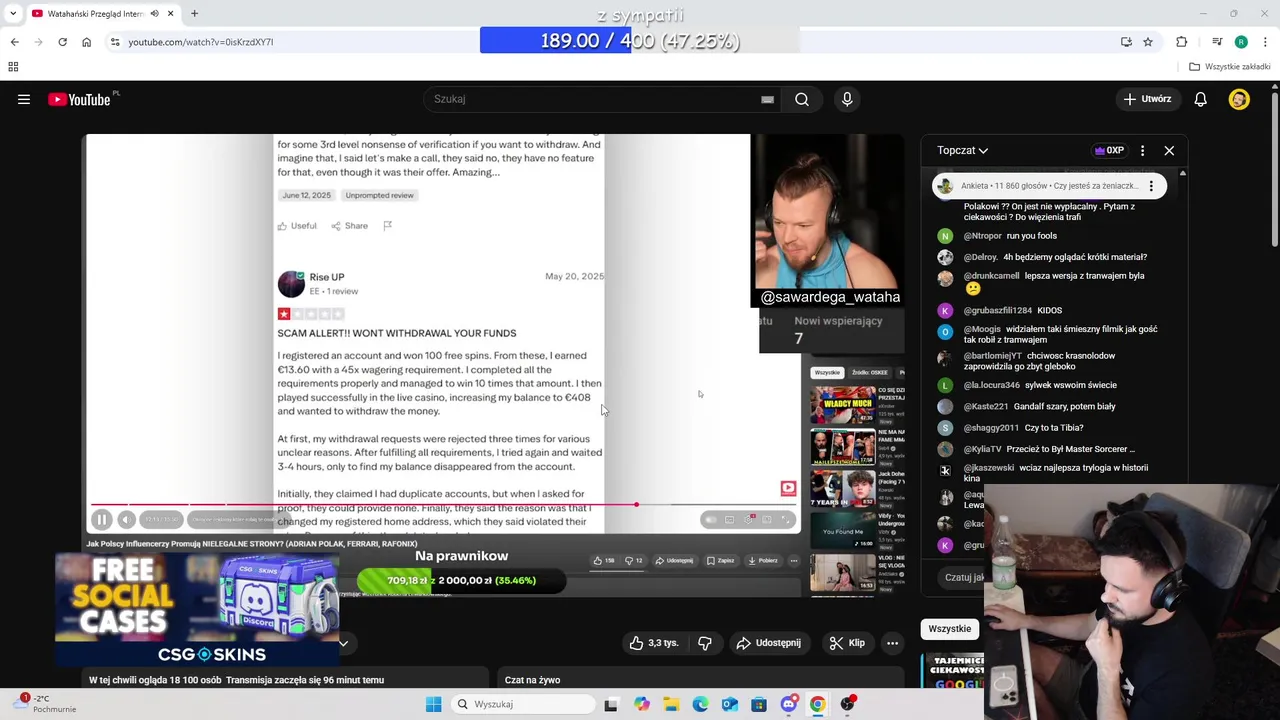Open a new browser tab
Viewport: 1280px width, 720px height.
(x=194, y=14)
